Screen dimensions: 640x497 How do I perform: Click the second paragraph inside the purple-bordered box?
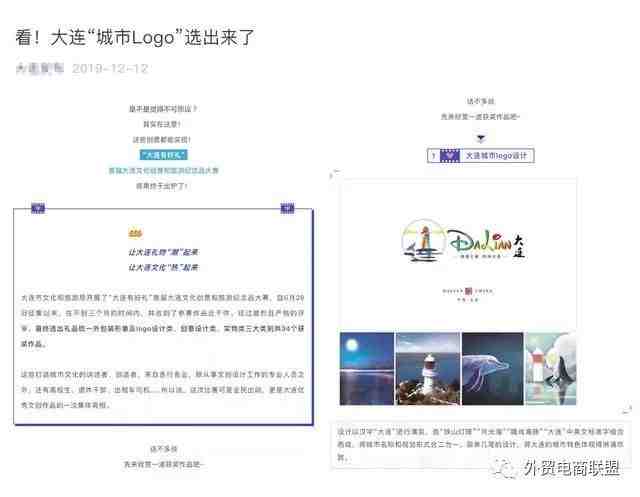point(162,390)
